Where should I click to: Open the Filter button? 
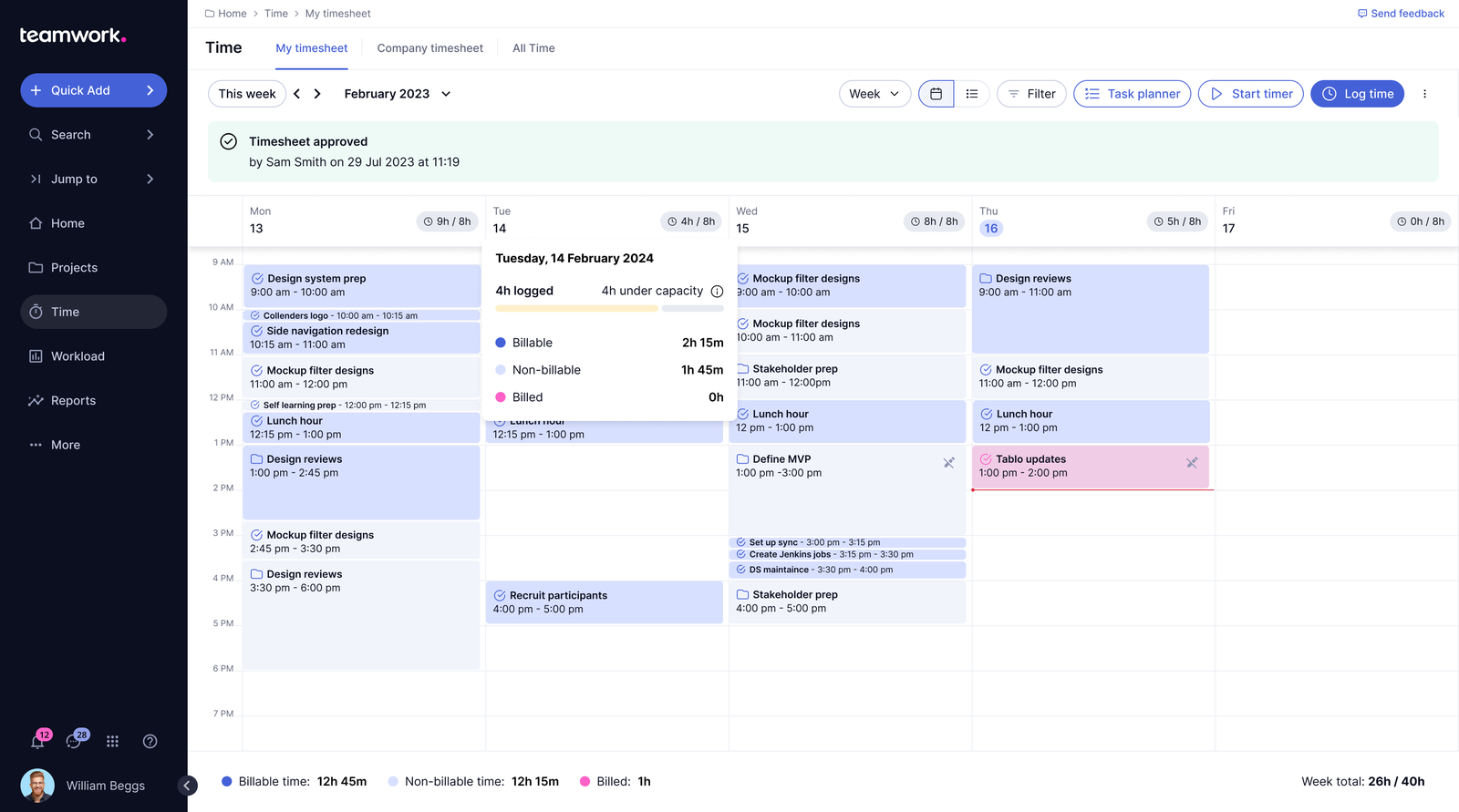(1031, 94)
